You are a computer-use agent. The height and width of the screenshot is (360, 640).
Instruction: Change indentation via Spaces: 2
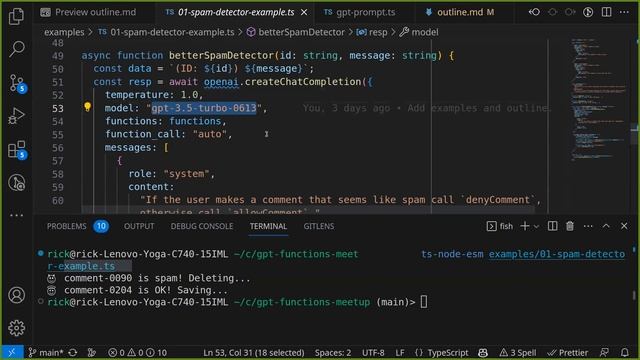pyautogui.click(x=333, y=352)
